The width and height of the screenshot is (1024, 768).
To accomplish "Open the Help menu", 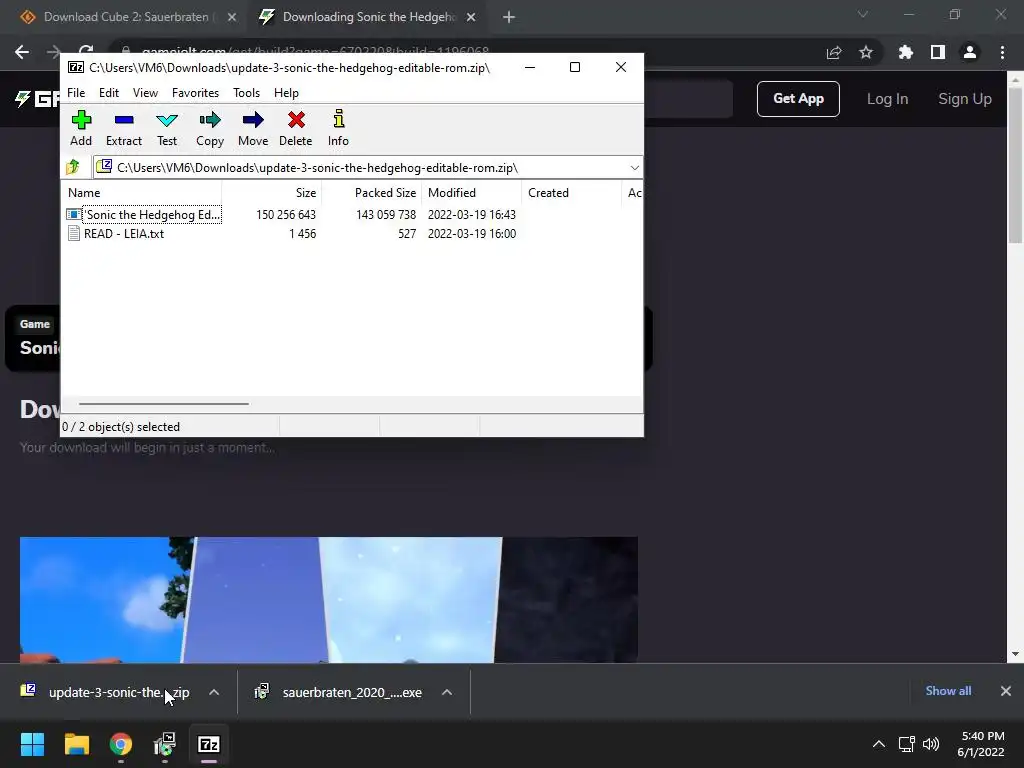I will [286, 93].
